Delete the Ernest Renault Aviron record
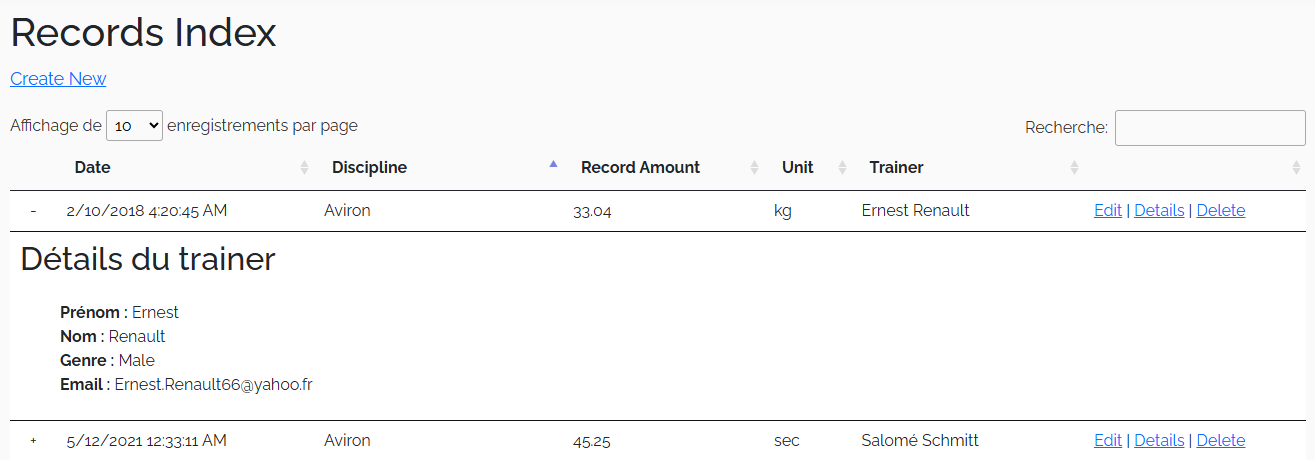 [x=1220, y=211]
